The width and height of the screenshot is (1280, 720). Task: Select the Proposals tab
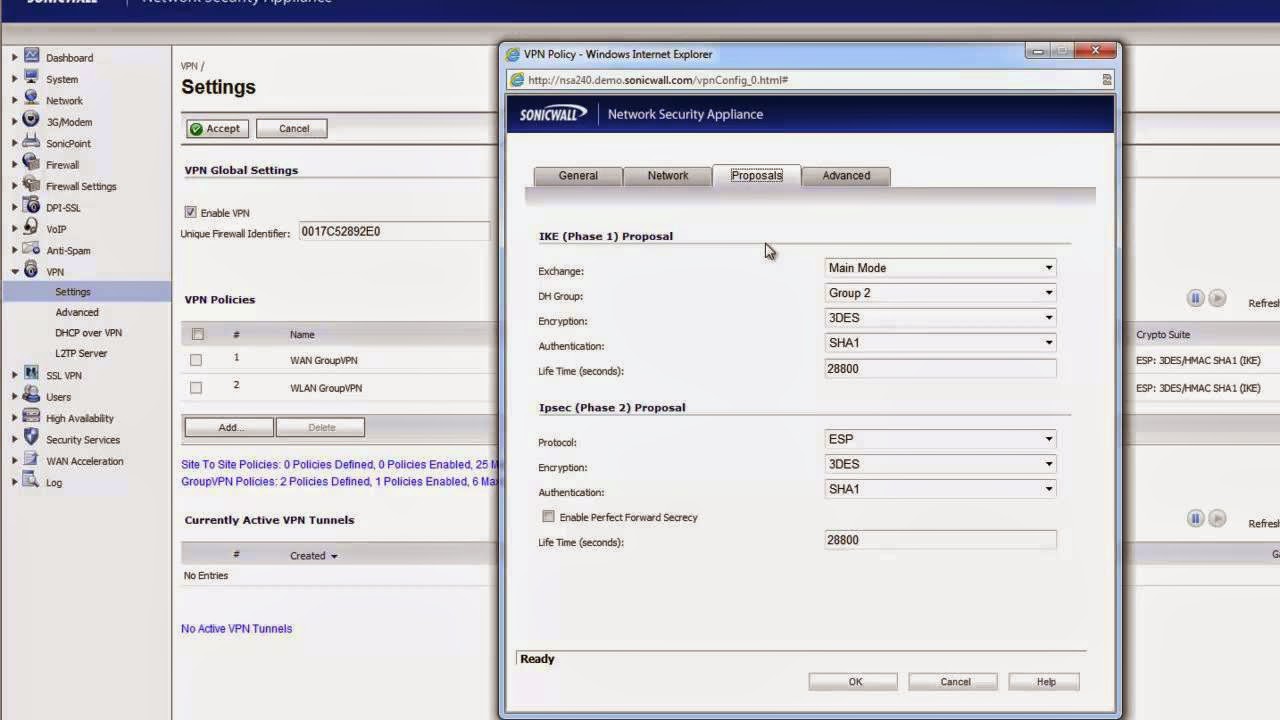click(757, 175)
